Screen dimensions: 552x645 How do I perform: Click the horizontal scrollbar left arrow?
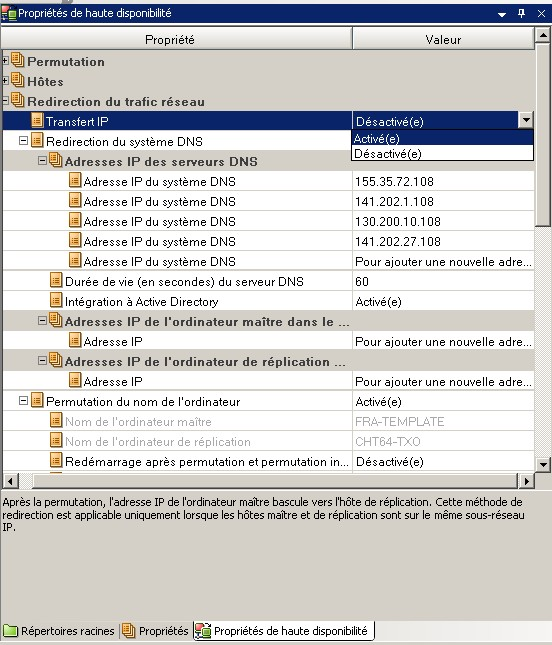click(x=10, y=480)
